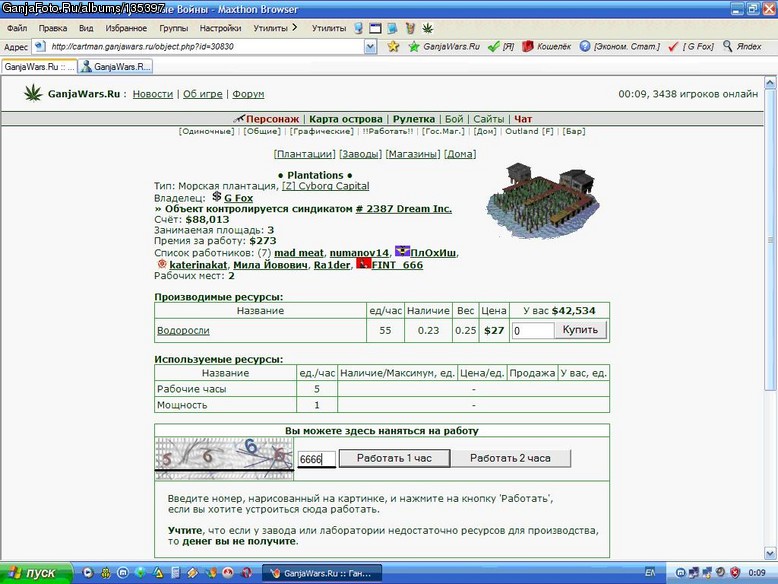Viewport: 778px width, 584px height.
Task: Open the address bar dropdown arrow
Action: click(x=370, y=47)
